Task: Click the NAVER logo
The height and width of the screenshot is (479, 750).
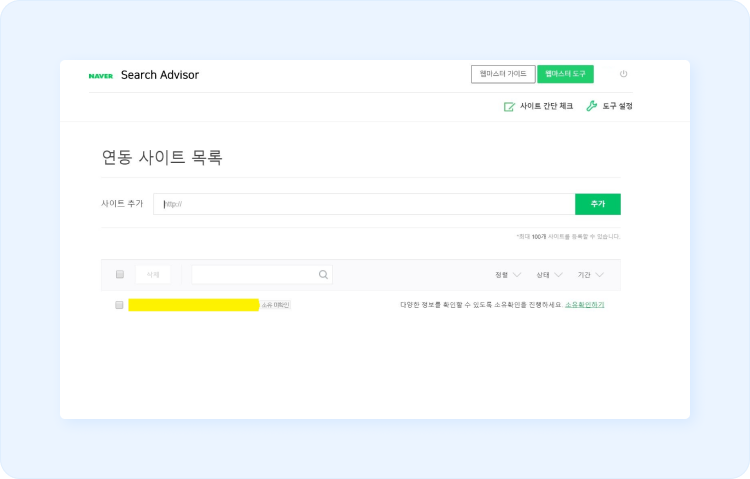Action: pyautogui.click(x=100, y=75)
